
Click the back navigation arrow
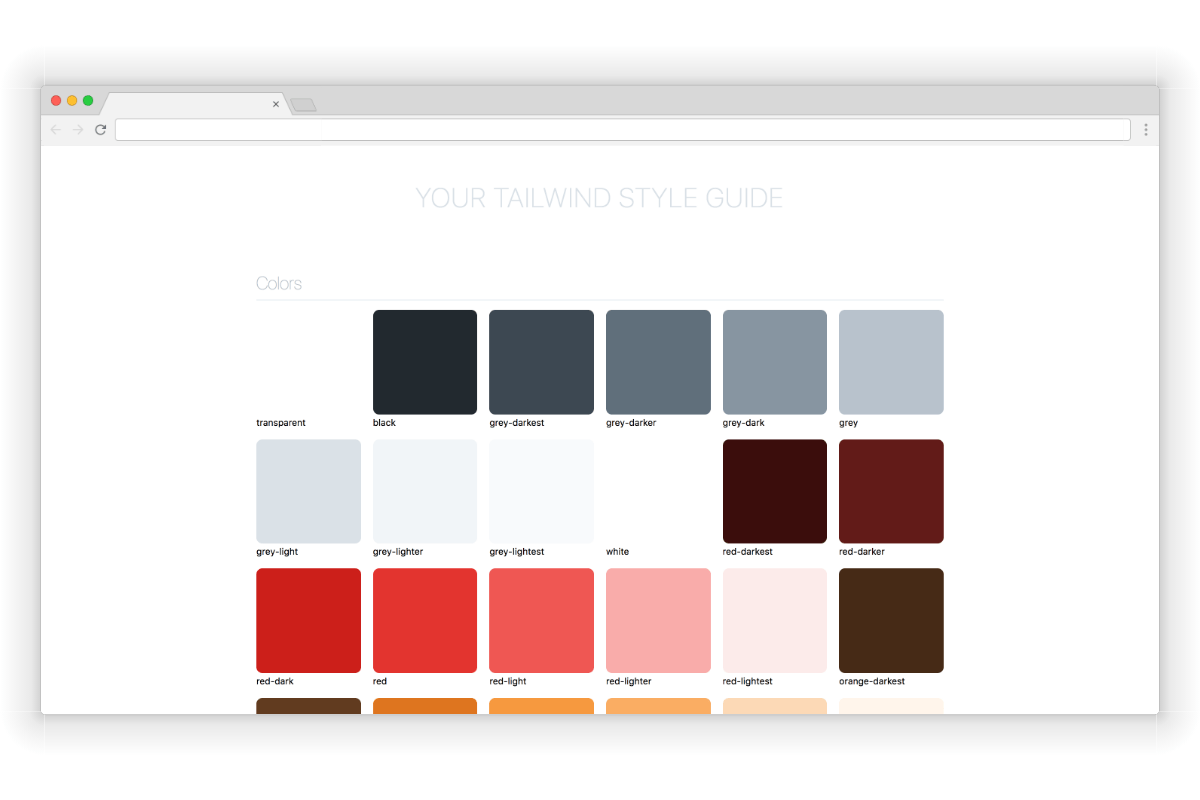[x=55, y=129]
